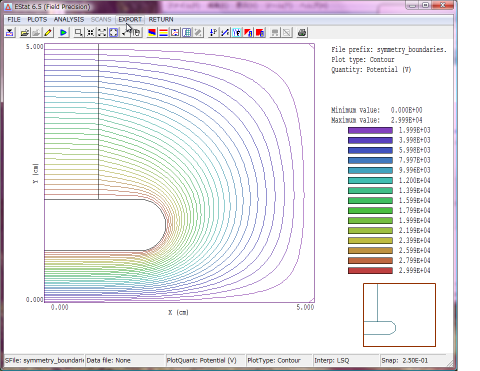This screenshot has width=480, height=371.
Task: Click the yellow pencil edit icon
Action: [48, 33]
